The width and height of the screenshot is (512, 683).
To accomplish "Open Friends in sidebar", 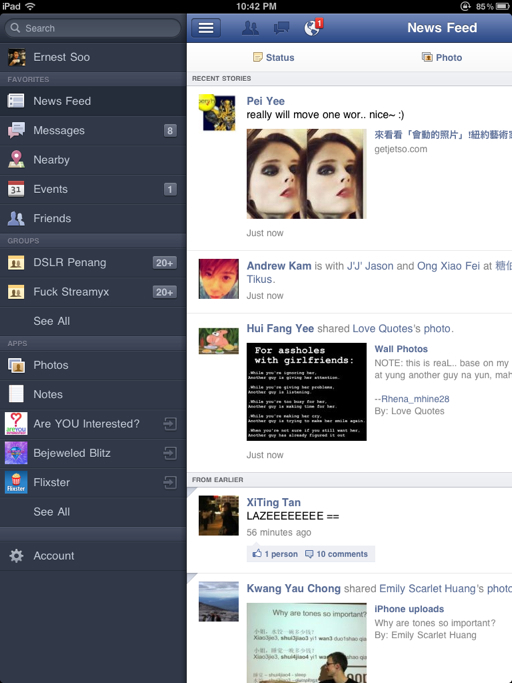I will pos(93,218).
